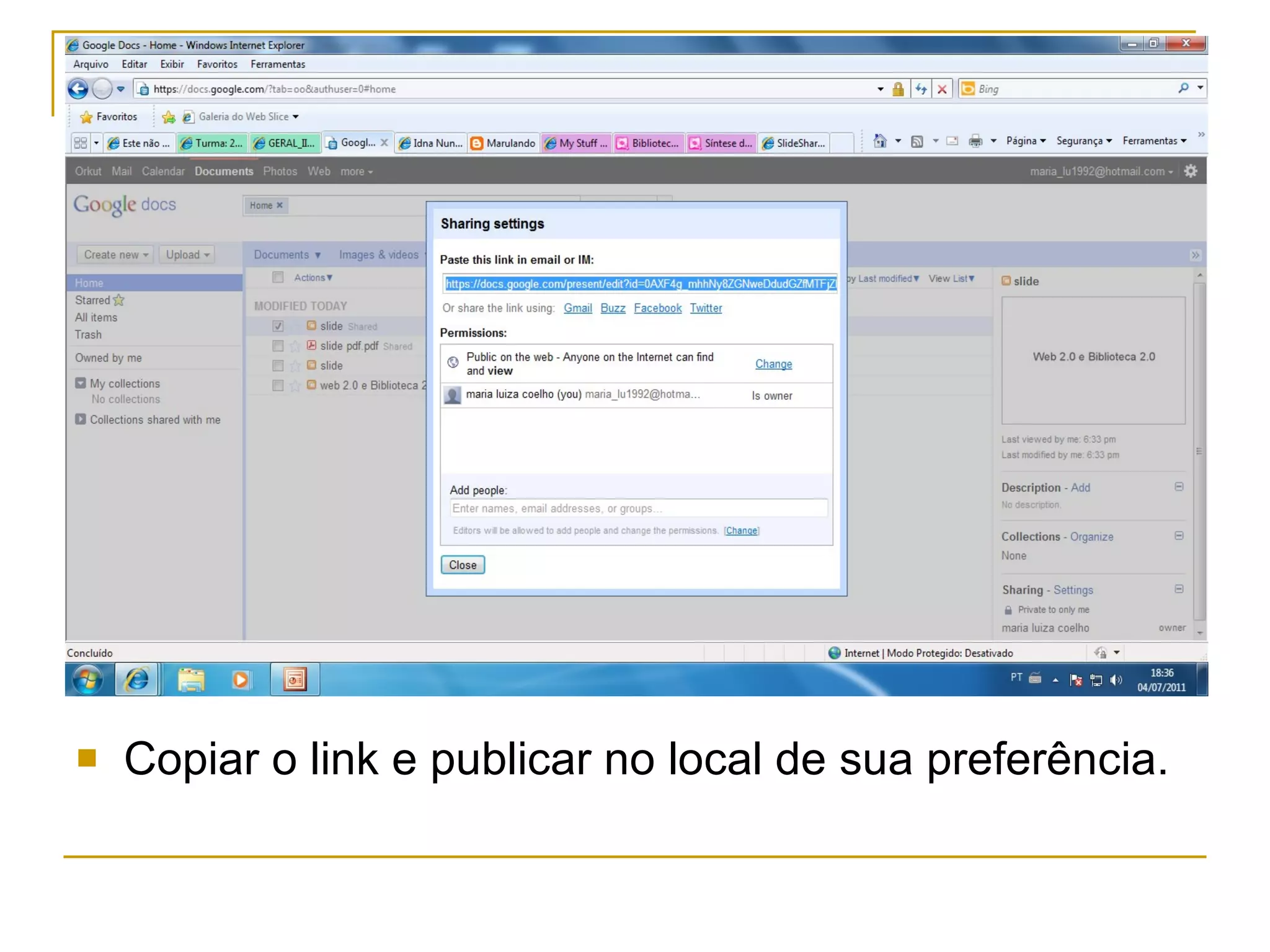Open the Create new dropdown
1270x952 pixels.
pyautogui.click(x=115, y=255)
